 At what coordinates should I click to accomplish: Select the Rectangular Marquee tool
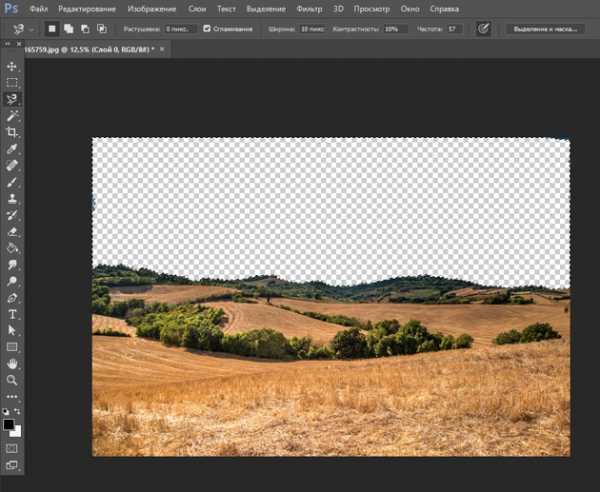click(x=12, y=83)
